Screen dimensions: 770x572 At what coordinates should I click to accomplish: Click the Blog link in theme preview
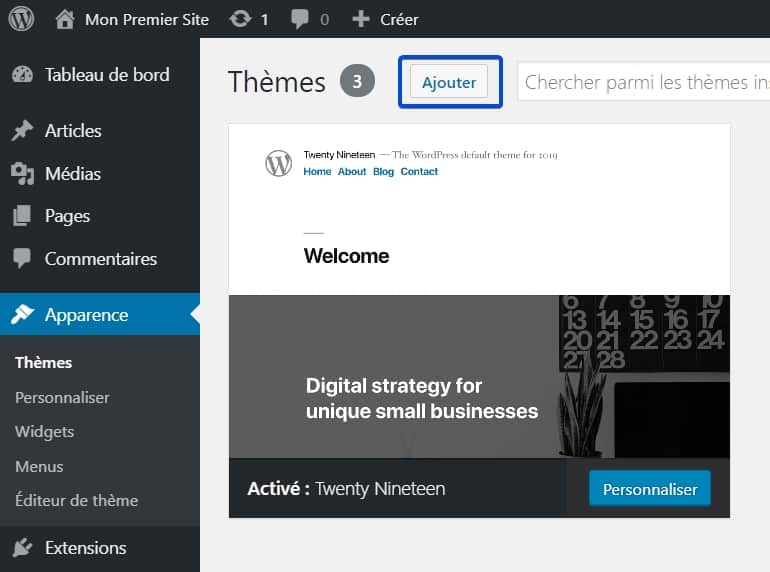tap(383, 171)
